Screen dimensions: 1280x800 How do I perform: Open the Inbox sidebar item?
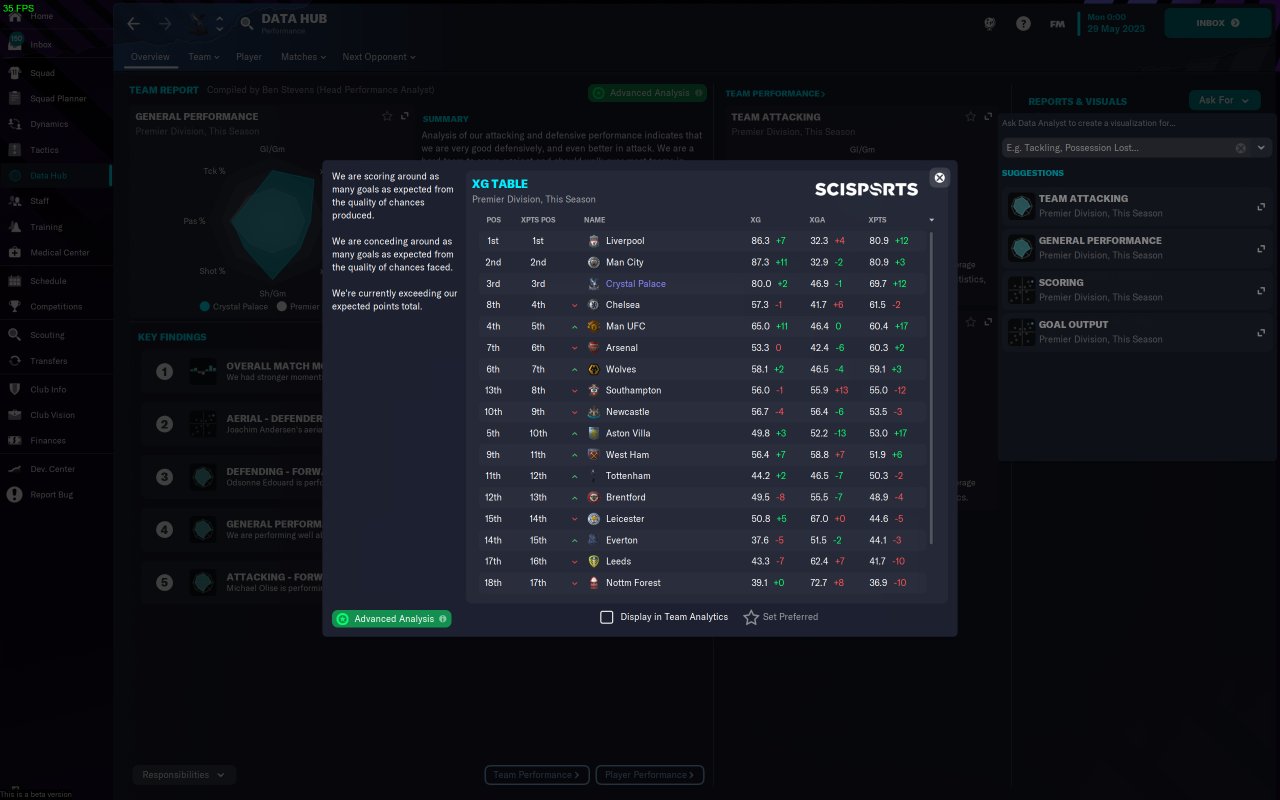click(x=42, y=45)
